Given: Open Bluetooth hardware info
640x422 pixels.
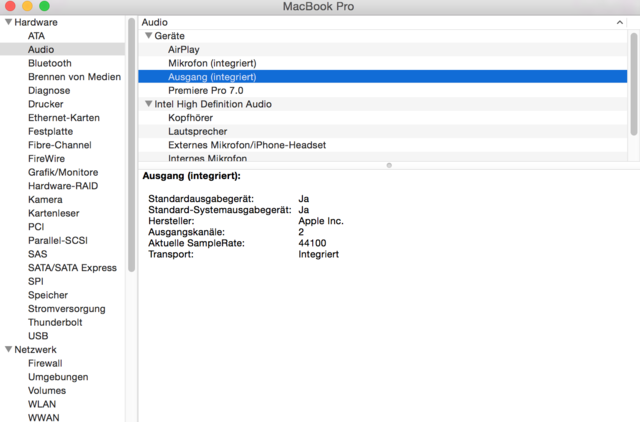Looking at the screenshot, I should [x=50, y=63].
